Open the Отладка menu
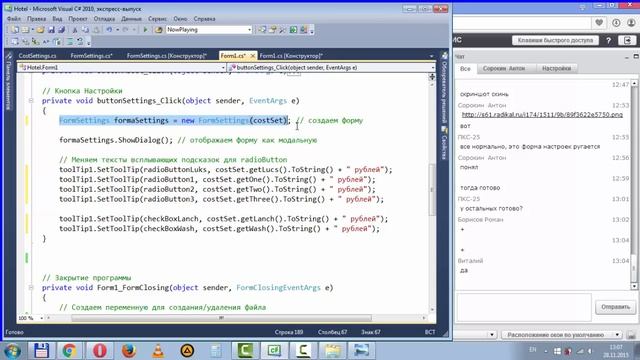This screenshot has width=640, height=360. point(104,19)
